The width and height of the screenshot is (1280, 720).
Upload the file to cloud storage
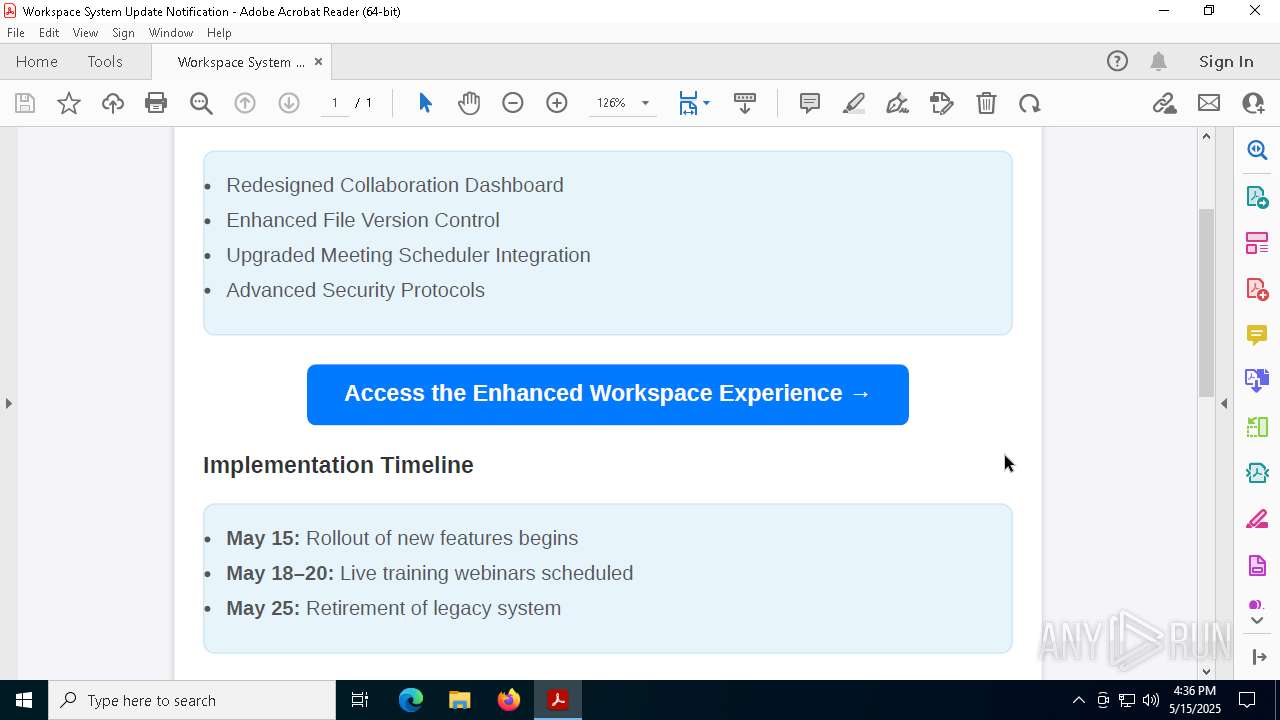[x=113, y=103]
